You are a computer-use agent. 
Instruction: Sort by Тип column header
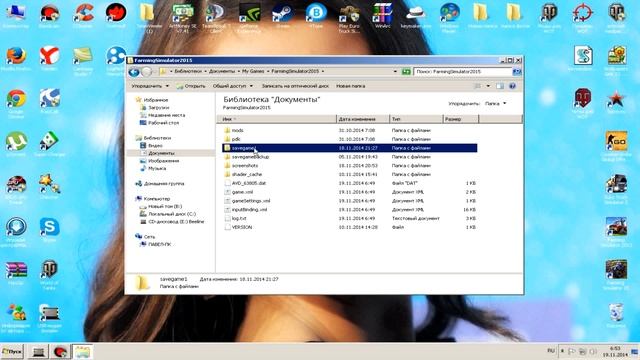pyautogui.click(x=416, y=119)
